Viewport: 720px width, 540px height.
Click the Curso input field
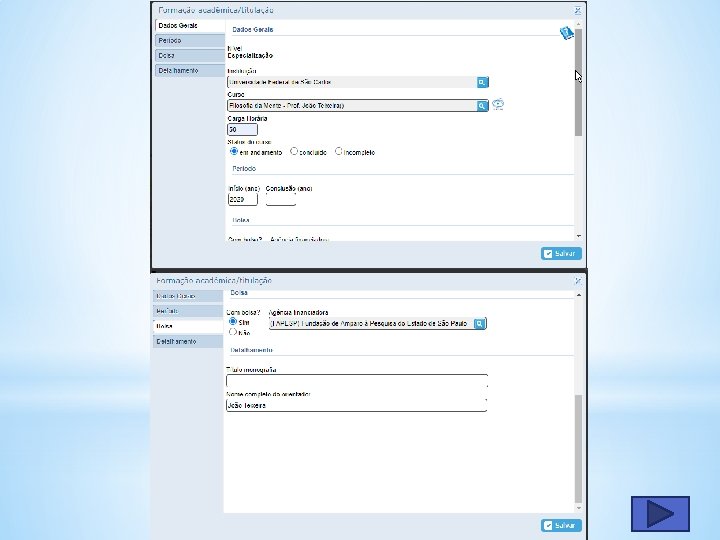tap(352, 106)
